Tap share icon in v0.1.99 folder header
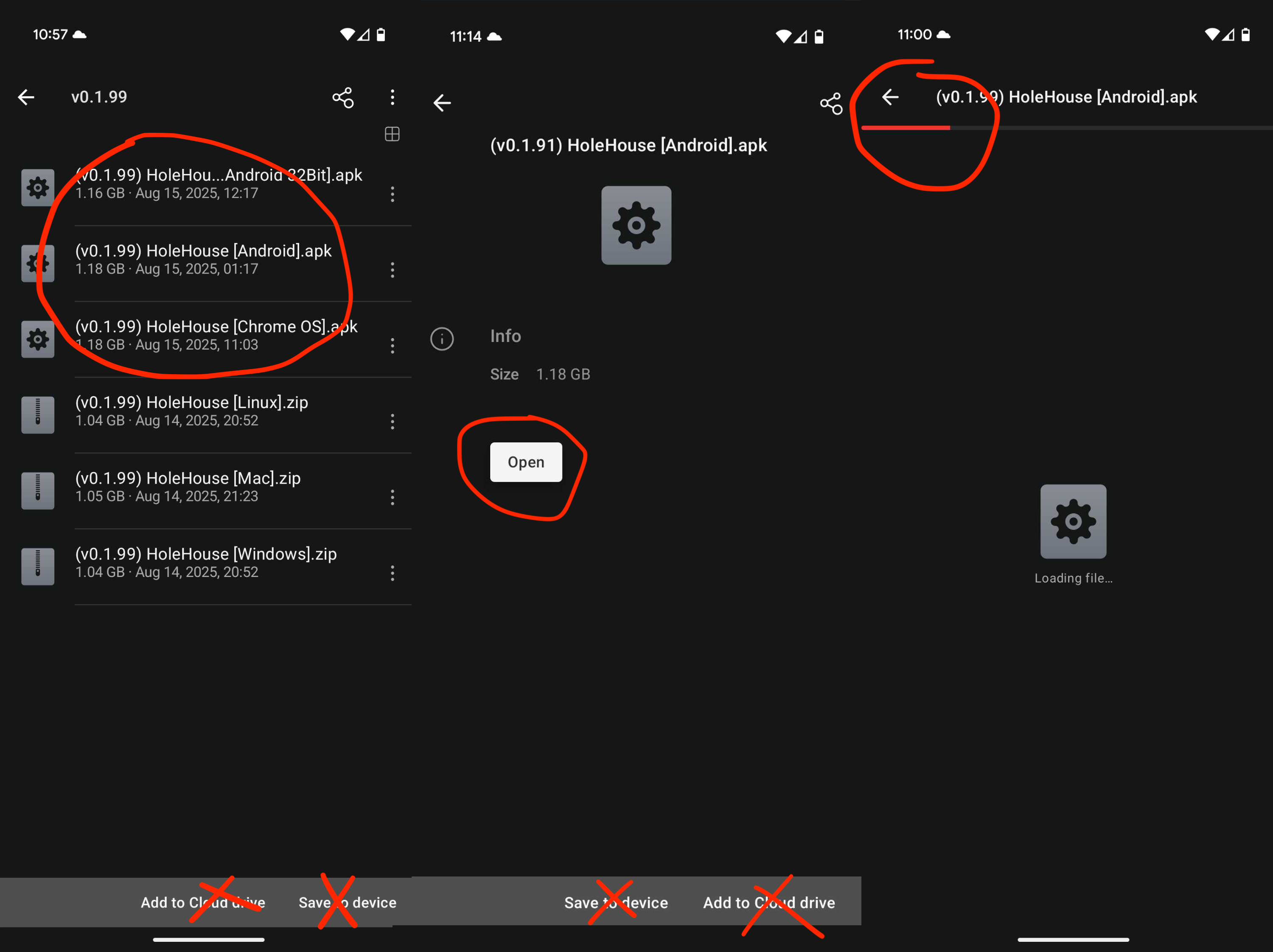Viewport: 1273px width, 952px height. (343, 97)
